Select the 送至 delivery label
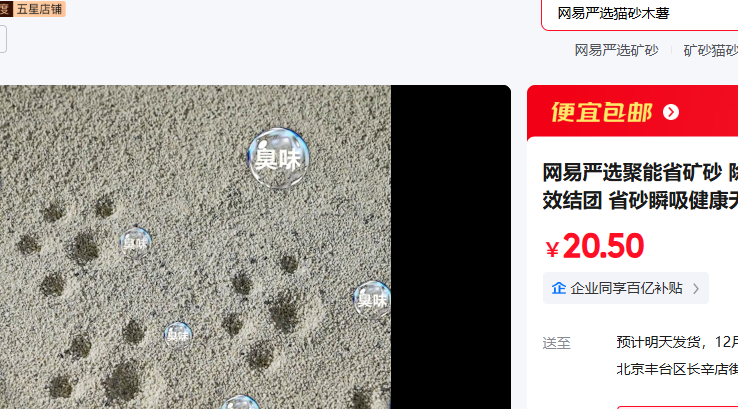 click(x=556, y=343)
